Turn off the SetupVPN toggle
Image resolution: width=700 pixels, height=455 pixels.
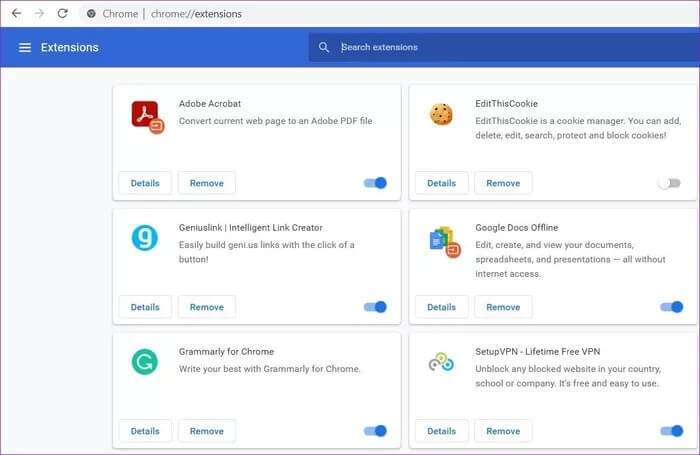[672, 431]
